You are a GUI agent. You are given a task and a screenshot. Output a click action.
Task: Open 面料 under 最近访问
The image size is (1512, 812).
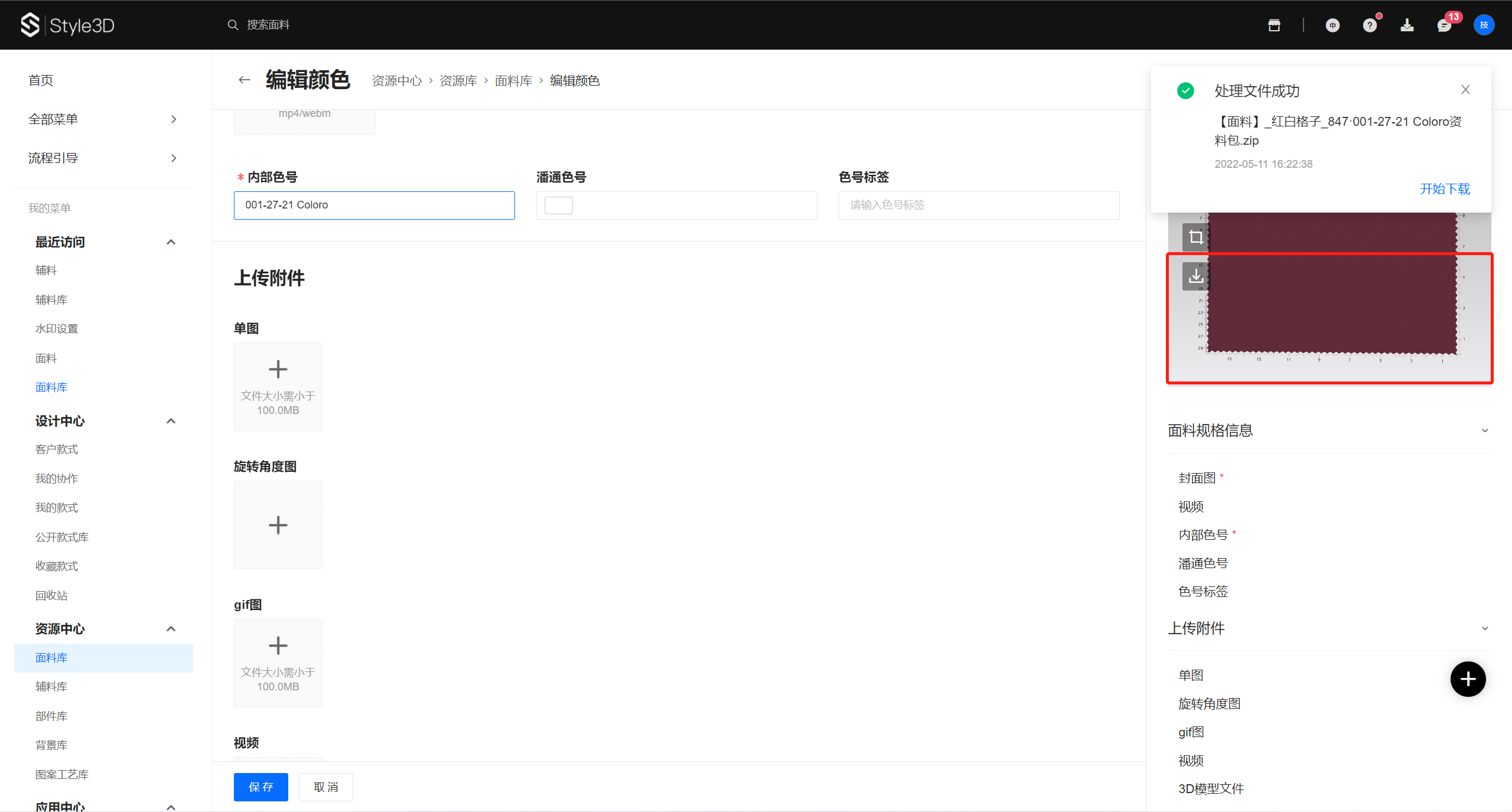(x=46, y=358)
